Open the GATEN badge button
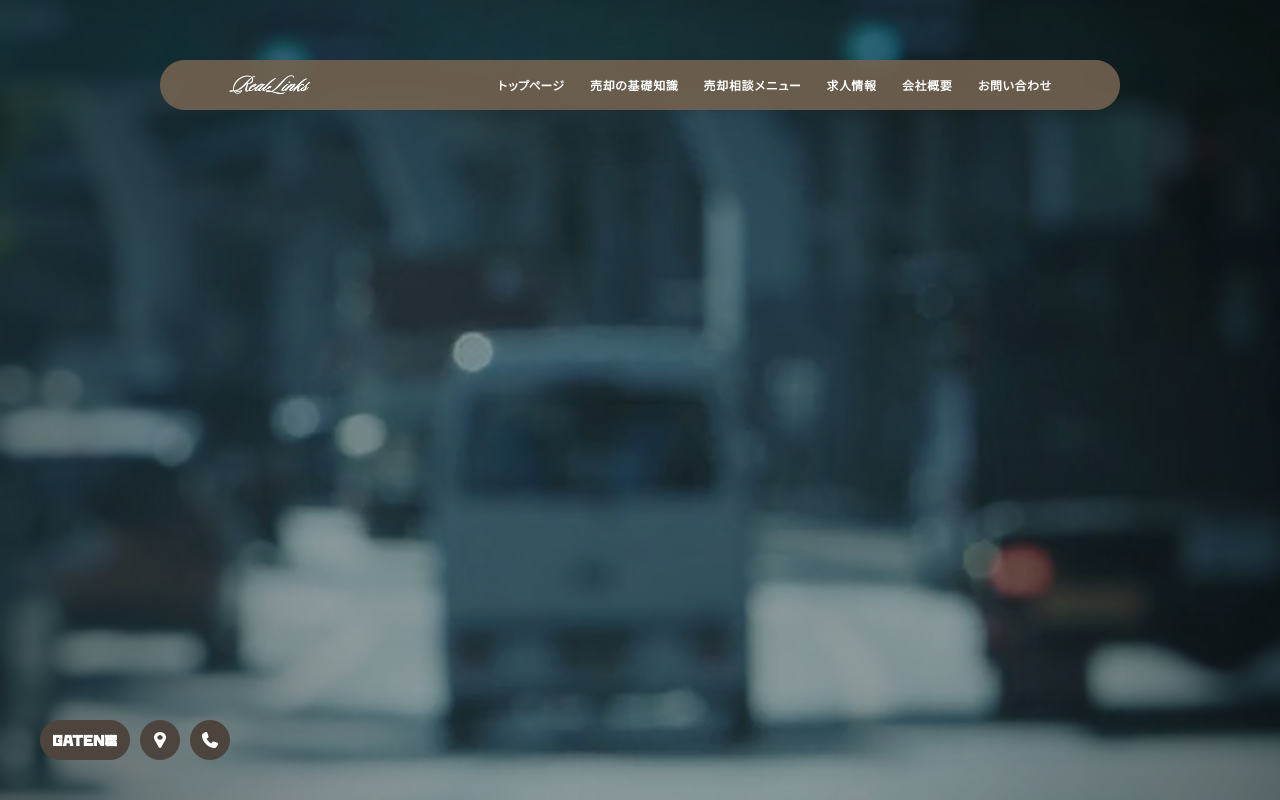Screen dimensions: 1280x800 pyautogui.click(x=85, y=740)
